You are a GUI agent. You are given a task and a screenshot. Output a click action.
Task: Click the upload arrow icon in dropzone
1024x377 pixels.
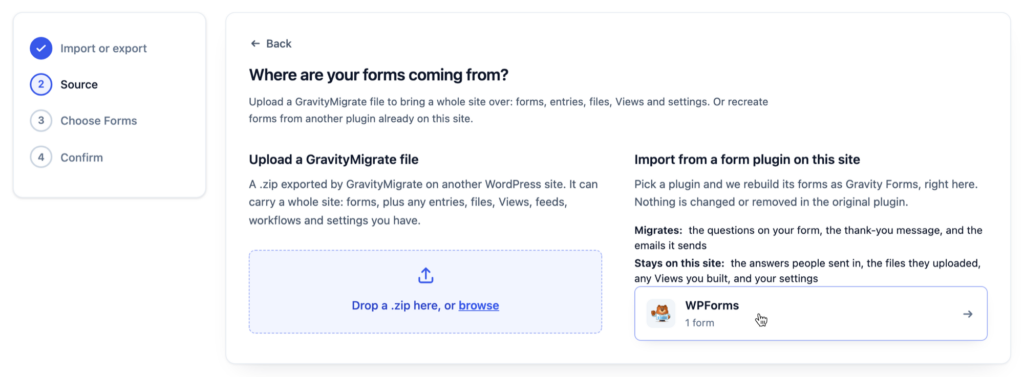tap(425, 276)
